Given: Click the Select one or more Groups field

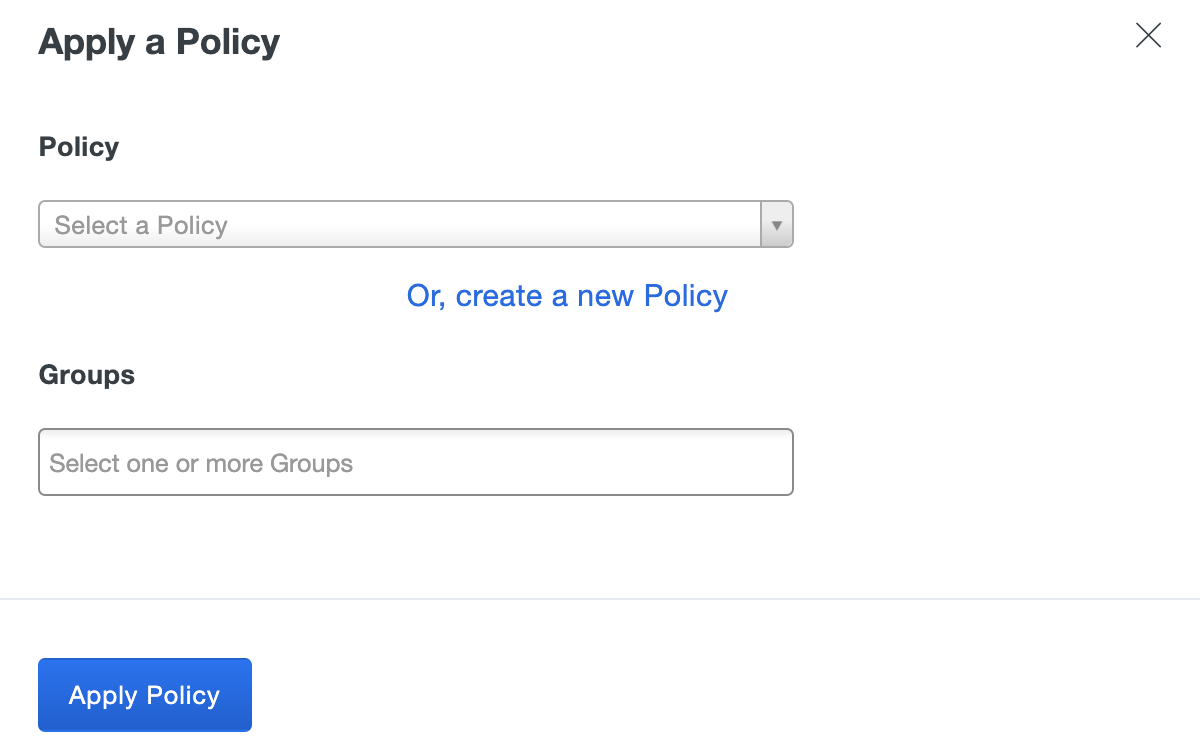Looking at the screenshot, I should pos(415,462).
